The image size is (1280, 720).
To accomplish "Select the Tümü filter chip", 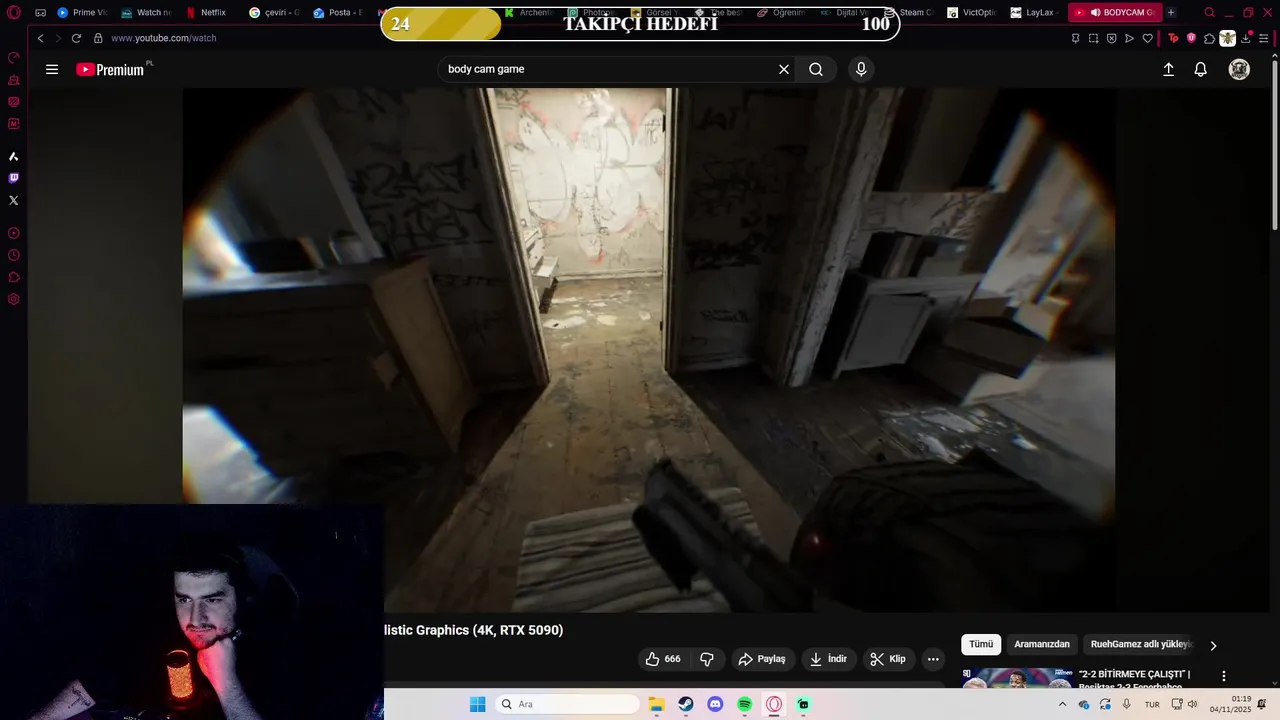I will click(x=981, y=645).
